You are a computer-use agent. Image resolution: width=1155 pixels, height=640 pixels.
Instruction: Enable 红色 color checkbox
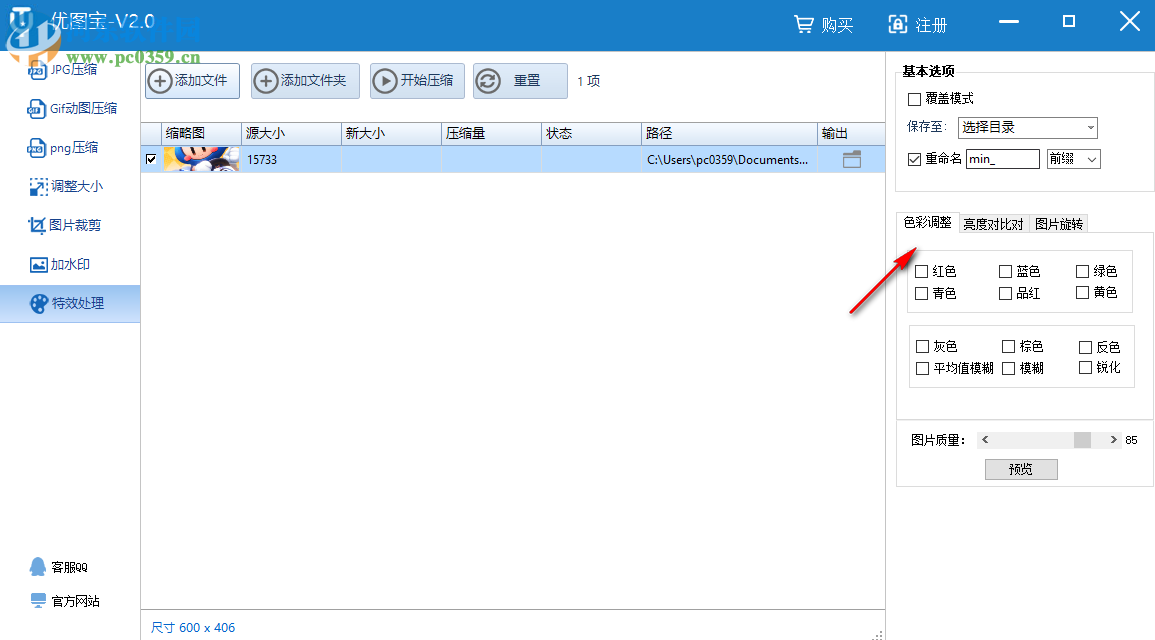[x=921, y=272]
